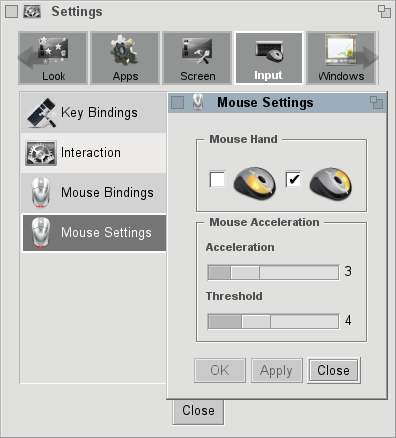This screenshot has height=438, width=396.
Task: Click the Settings window menu box
Action: click(11, 12)
